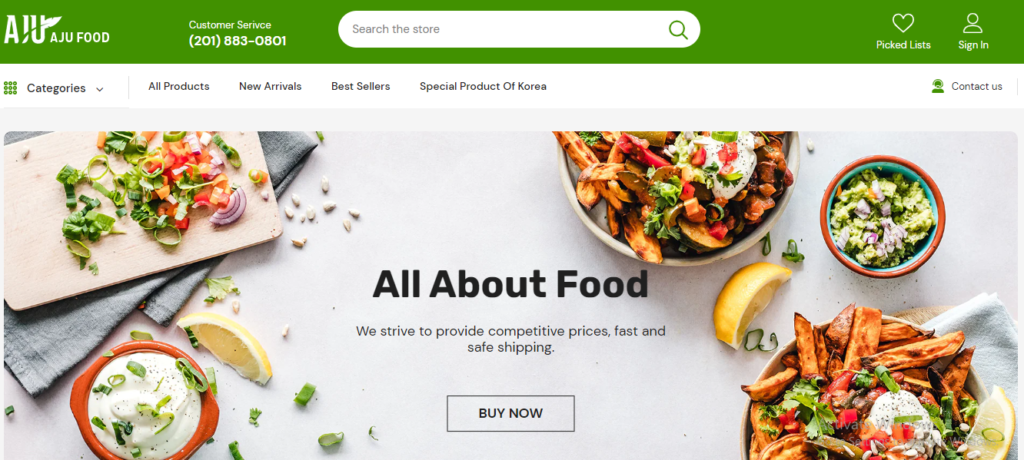
Task: Click the Picked Lists label
Action: (x=903, y=45)
